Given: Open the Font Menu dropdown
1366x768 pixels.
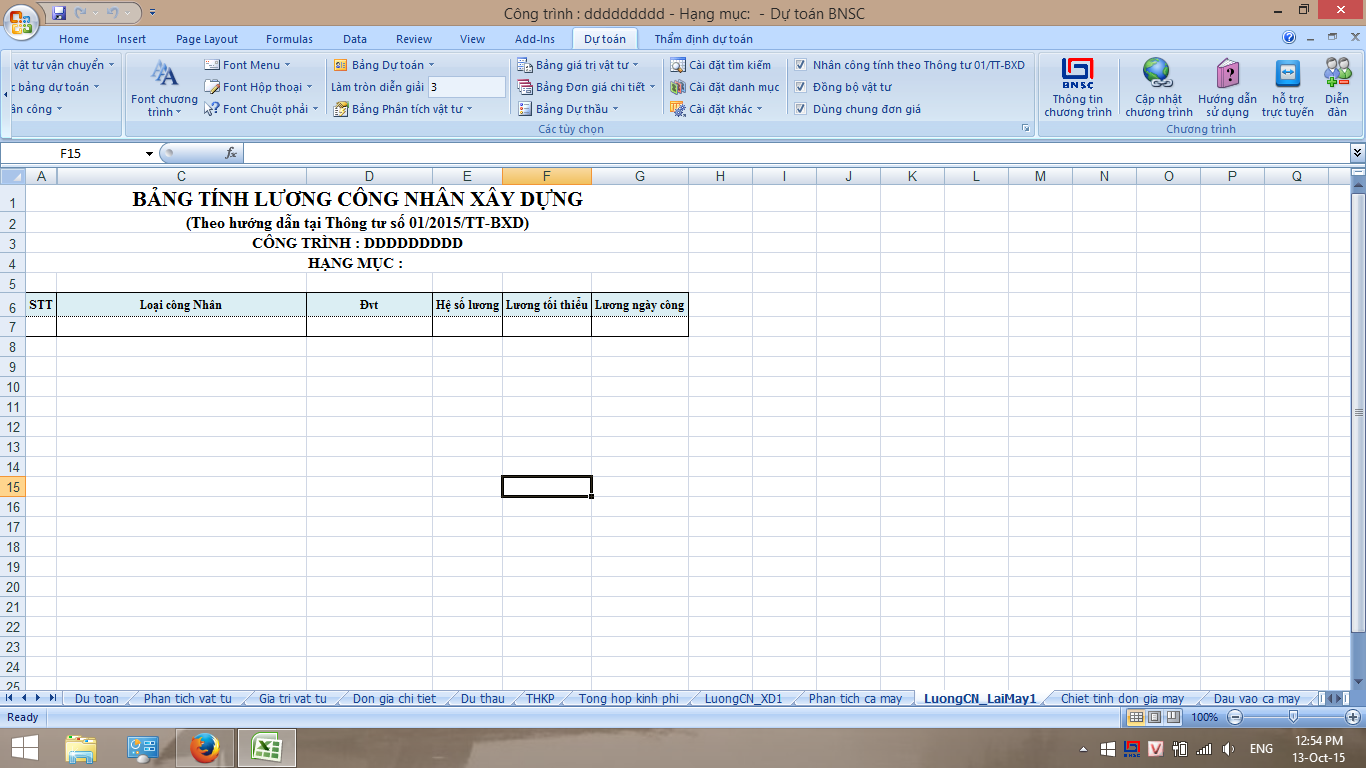Looking at the screenshot, I should pyautogui.click(x=248, y=65).
